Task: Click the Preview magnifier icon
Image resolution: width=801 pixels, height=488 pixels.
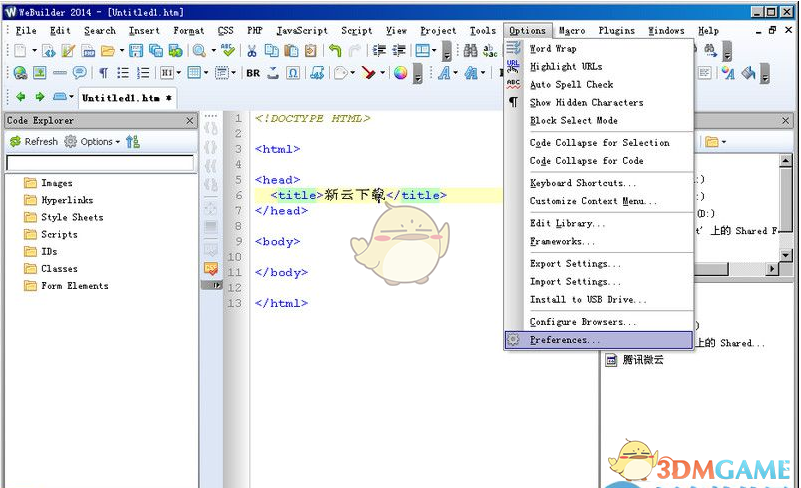Action: point(199,50)
